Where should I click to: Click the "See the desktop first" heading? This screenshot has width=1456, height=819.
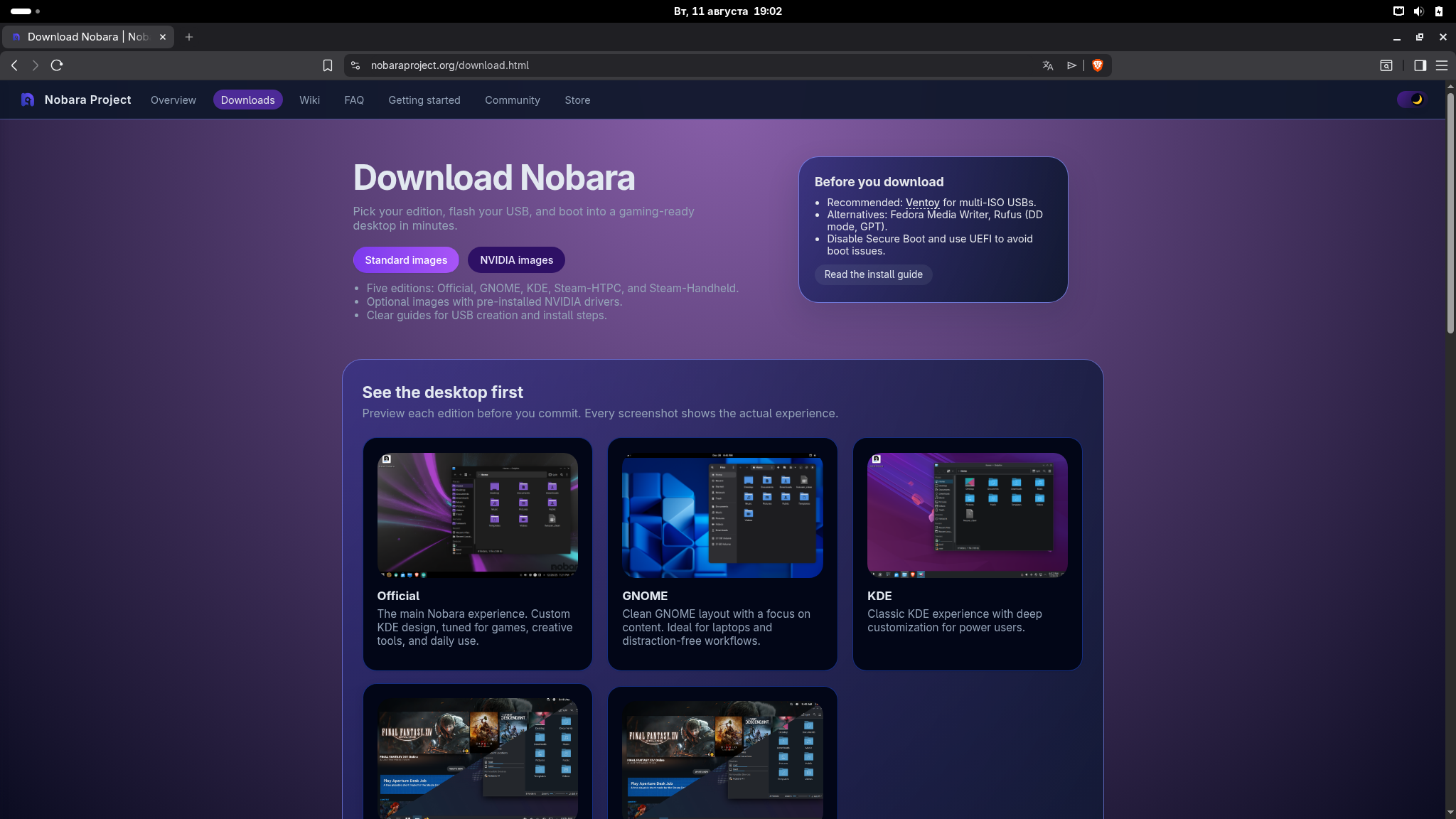[442, 392]
